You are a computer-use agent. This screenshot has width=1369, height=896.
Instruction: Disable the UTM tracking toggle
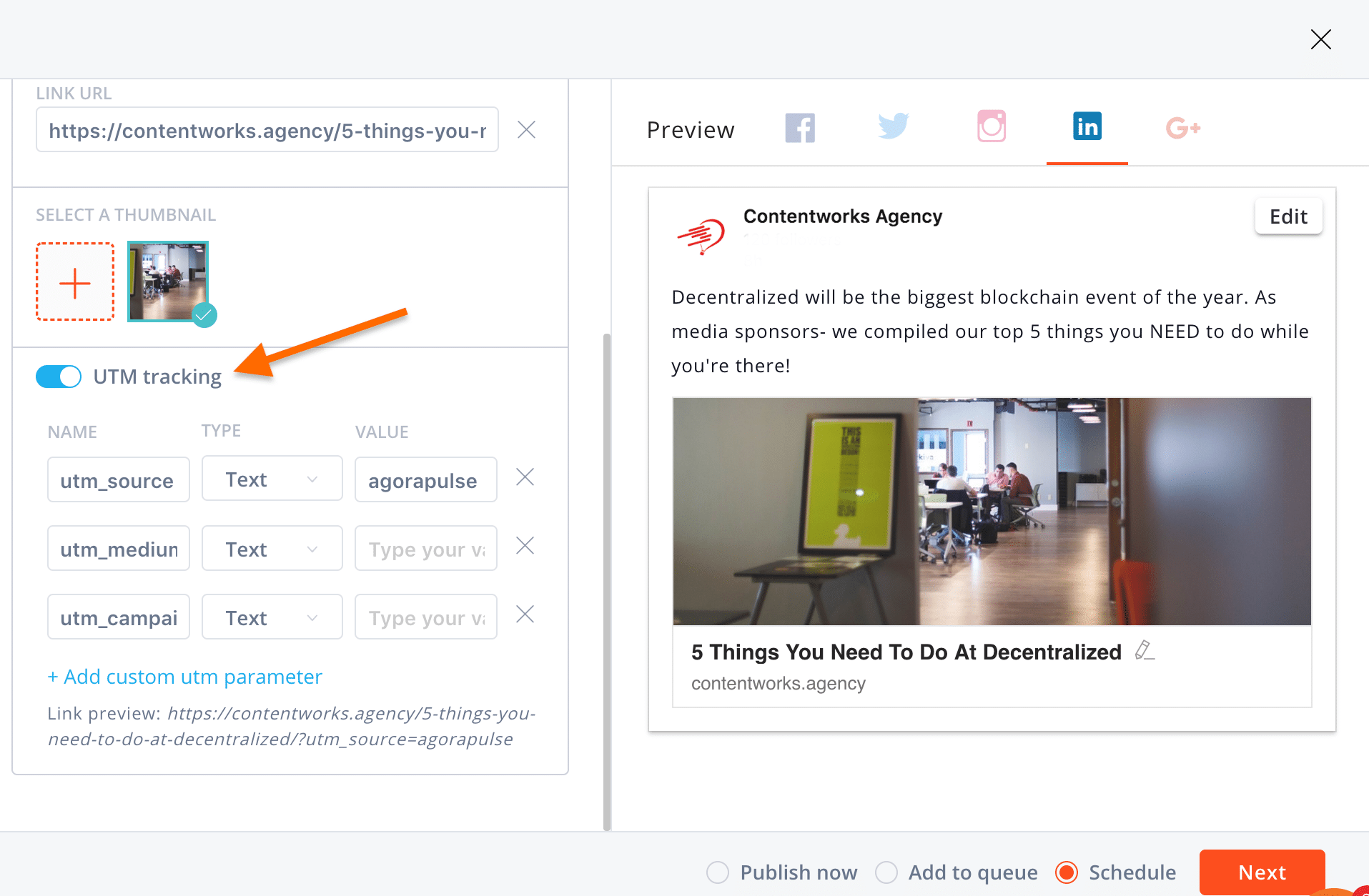[59, 377]
